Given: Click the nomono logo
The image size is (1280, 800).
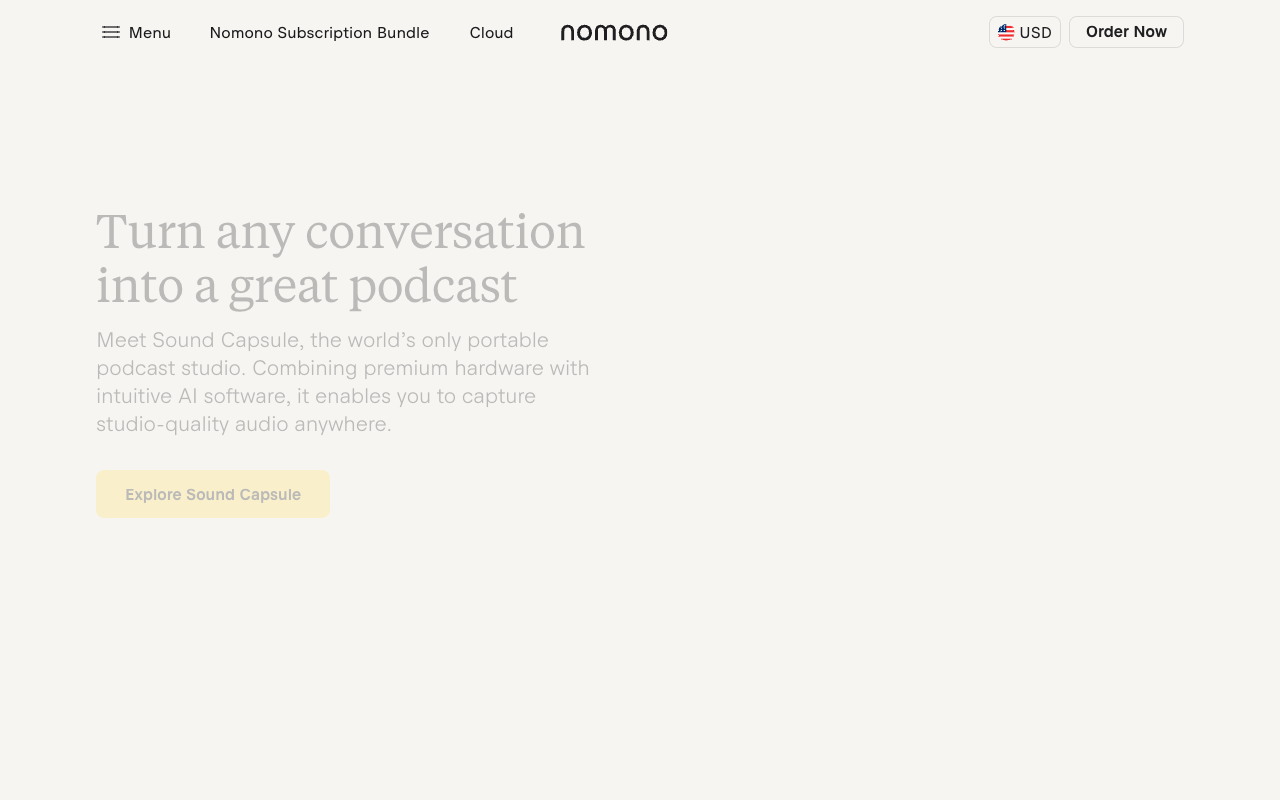Looking at the screenshot, I should (x=614, y=33).
